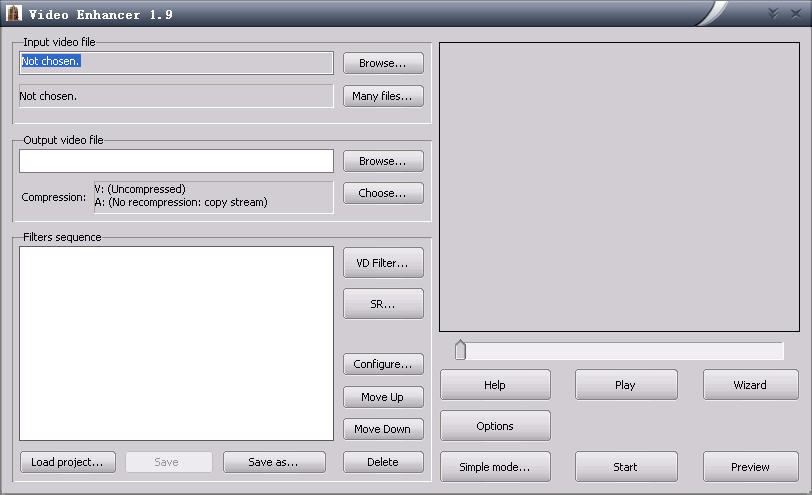Move the selected filter up
This screenshot has height=495, width=812.
[x=383, y=397]
